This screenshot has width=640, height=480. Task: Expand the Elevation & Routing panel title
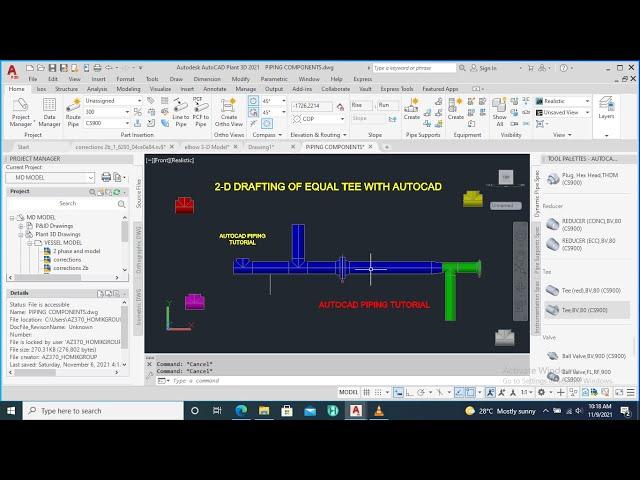(318, 135)
